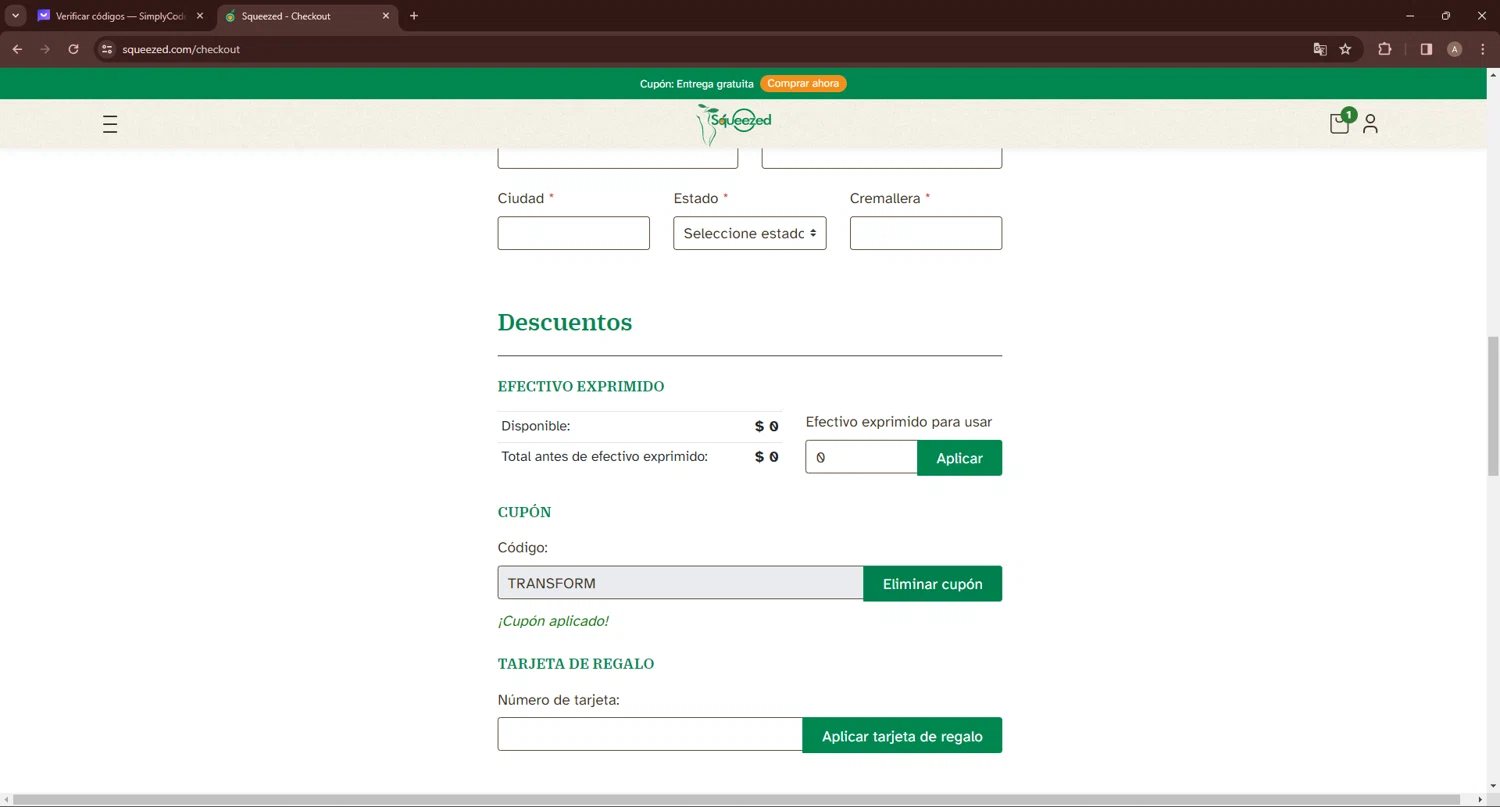Open the shopping cart icon
Viewport: 1500px width, 807px height.
1339,124
